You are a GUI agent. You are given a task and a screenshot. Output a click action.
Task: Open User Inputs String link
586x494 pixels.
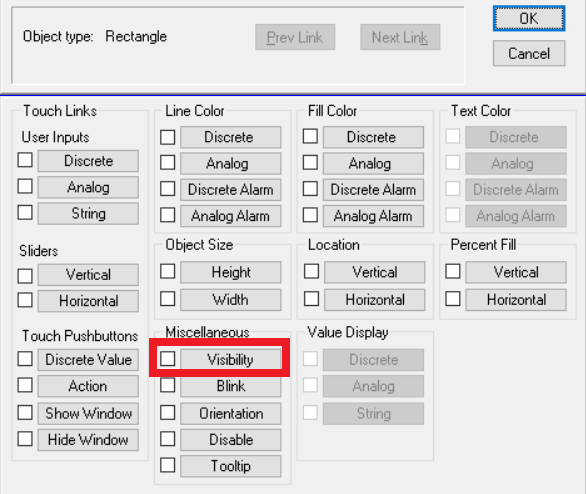(x=88, y=213)
